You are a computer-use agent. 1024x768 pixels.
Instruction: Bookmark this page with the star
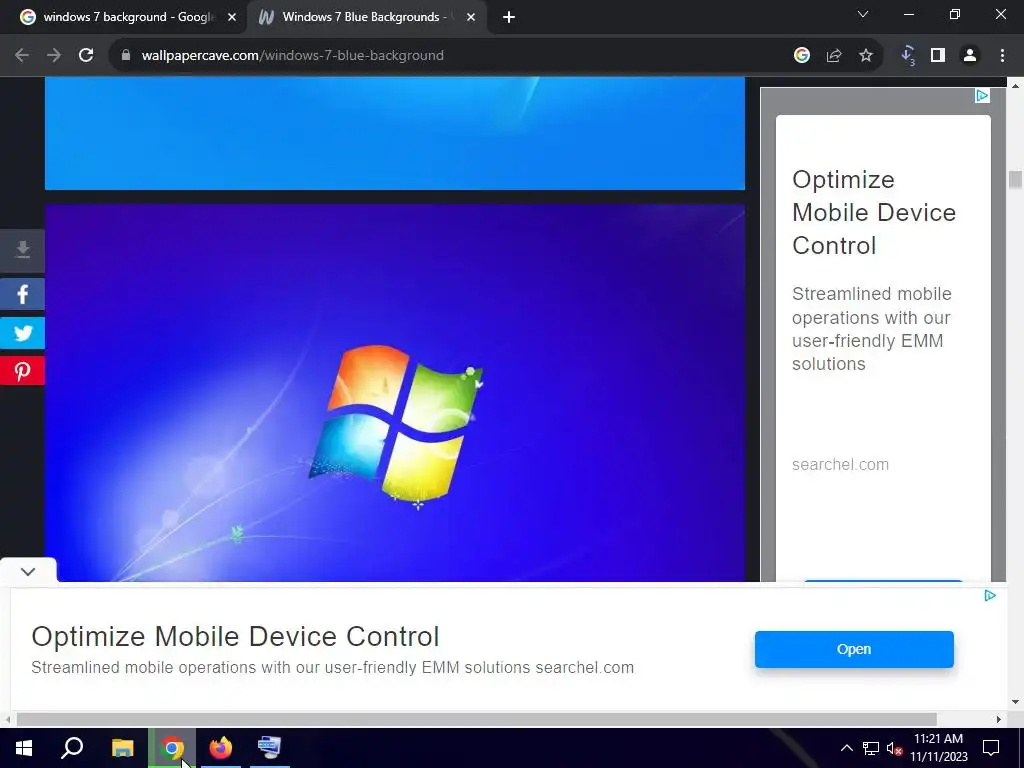click(x=866, y=56)
